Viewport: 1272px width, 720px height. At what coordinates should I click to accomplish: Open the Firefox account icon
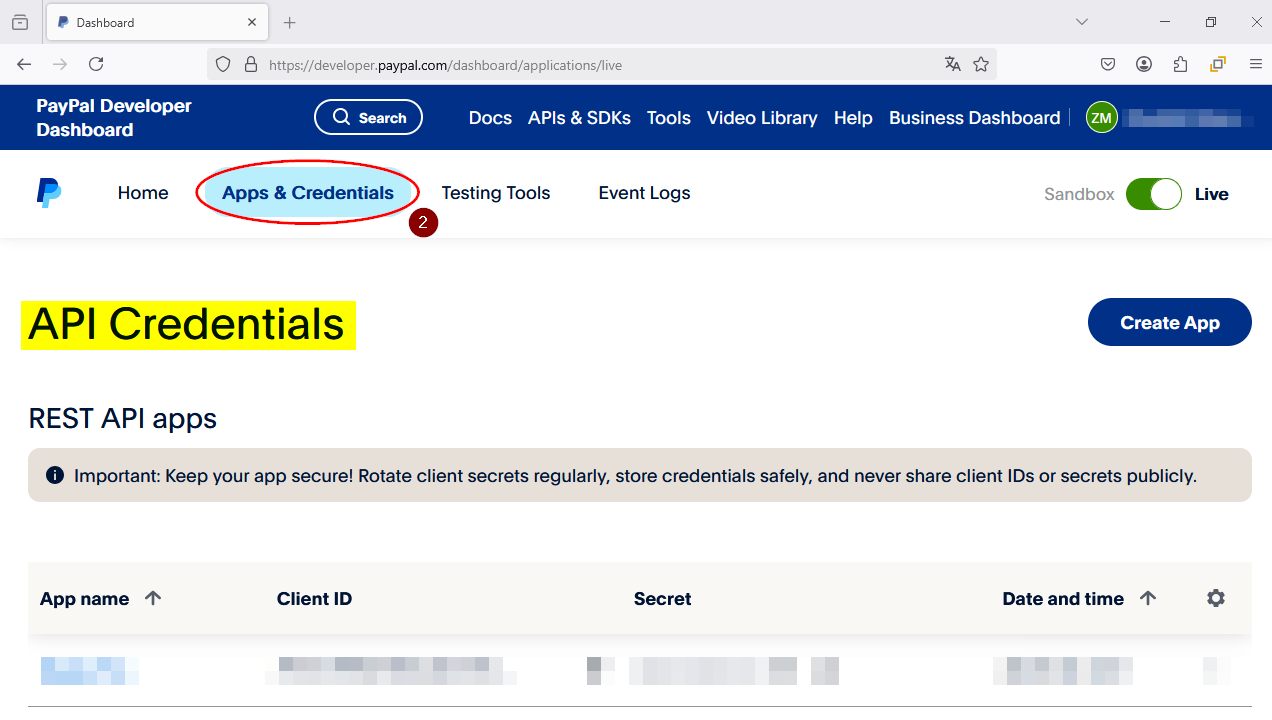(1144, 64)
